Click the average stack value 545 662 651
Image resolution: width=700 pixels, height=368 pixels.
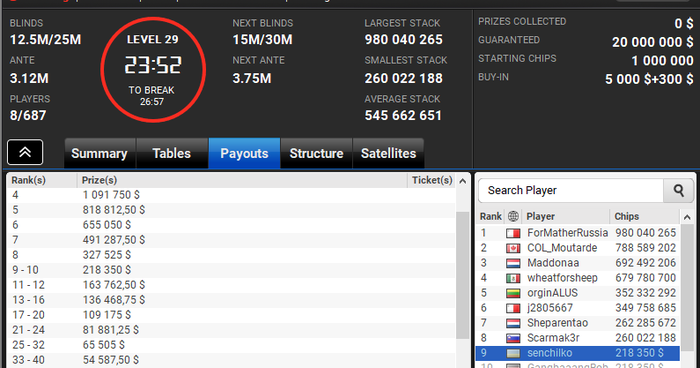(x=403, y=116)
